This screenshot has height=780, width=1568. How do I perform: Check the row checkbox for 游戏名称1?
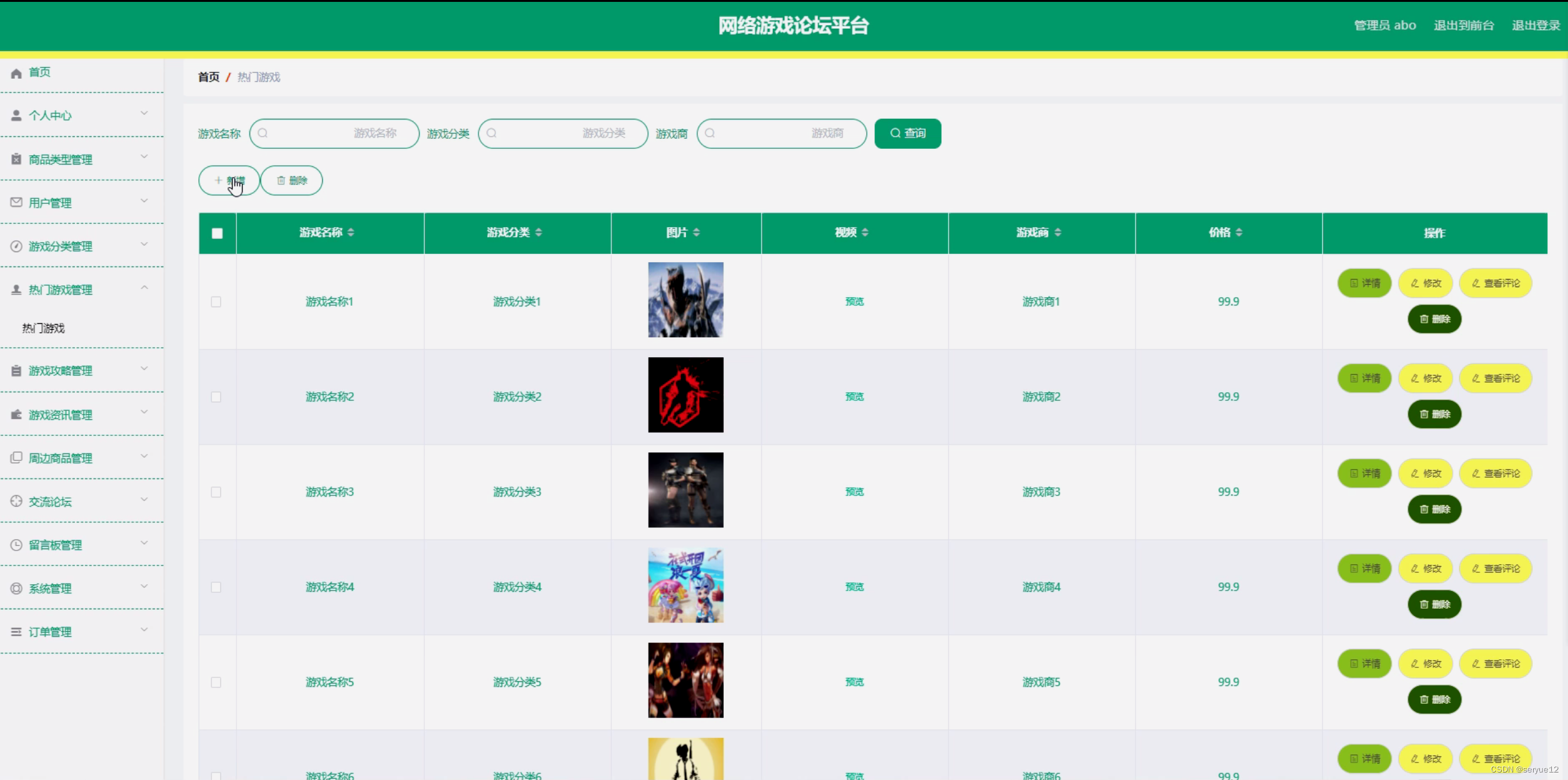coord(216,302)
